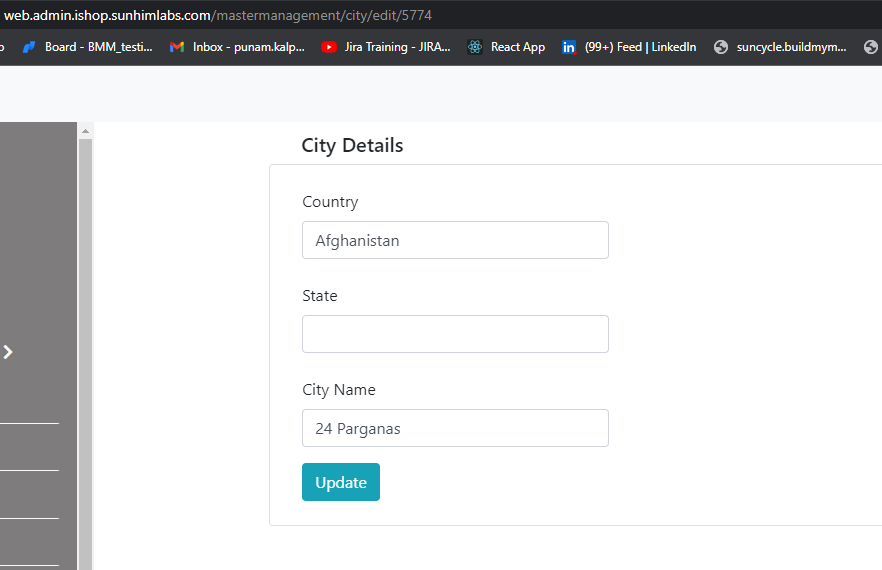Click the State label
The width and height of the screenshot is (882, 570).
tap(320, 296)
